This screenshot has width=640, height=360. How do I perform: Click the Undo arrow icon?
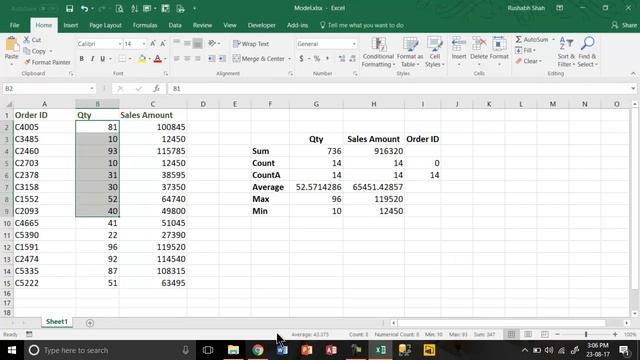coord(84,8)
